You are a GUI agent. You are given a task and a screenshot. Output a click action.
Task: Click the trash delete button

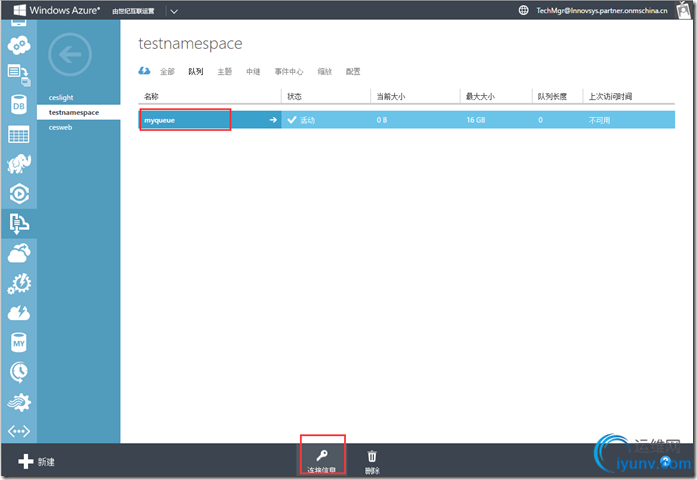point(372,462)
